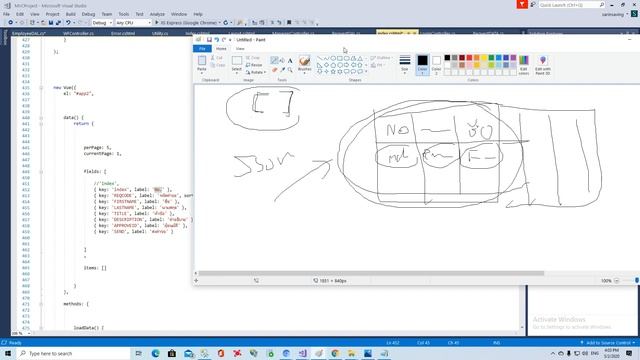This screenshot has height=360, width=640.
Task: Click Save in Paint quick access toolbar
Action: click(x=209, y=40)
